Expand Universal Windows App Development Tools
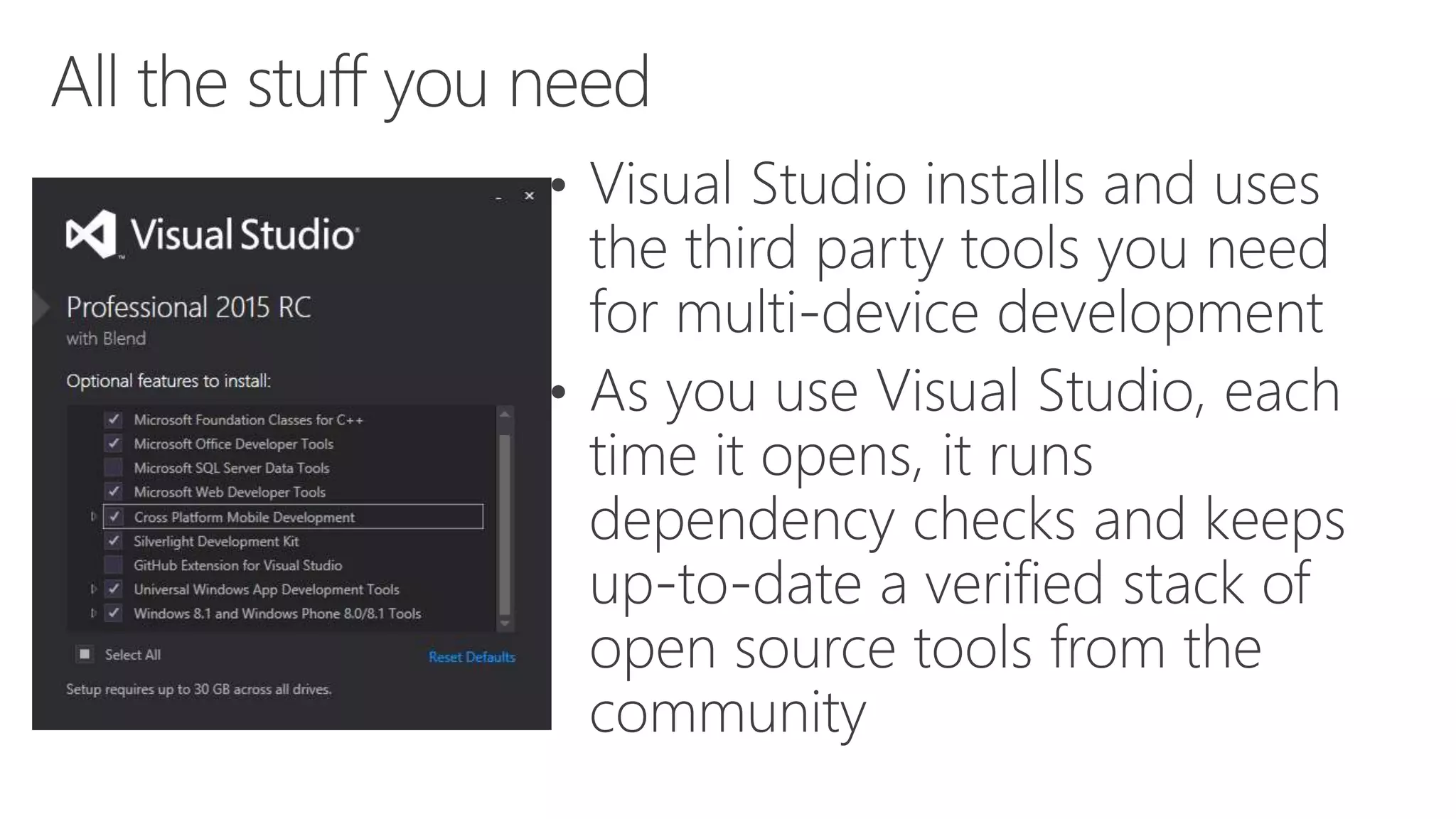Screen dimensions: 1456x819 pos(93,589)
